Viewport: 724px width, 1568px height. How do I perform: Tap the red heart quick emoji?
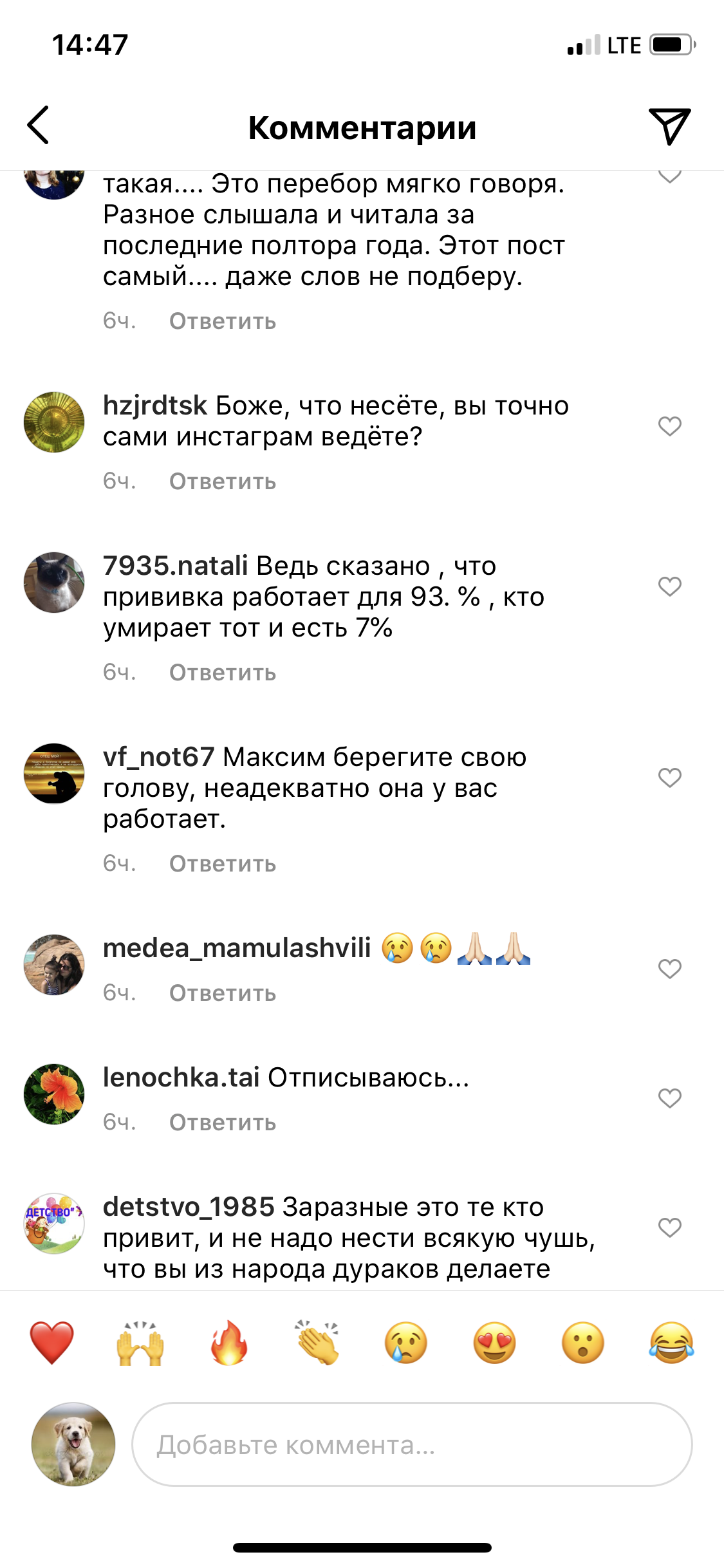click(52, 1343)
